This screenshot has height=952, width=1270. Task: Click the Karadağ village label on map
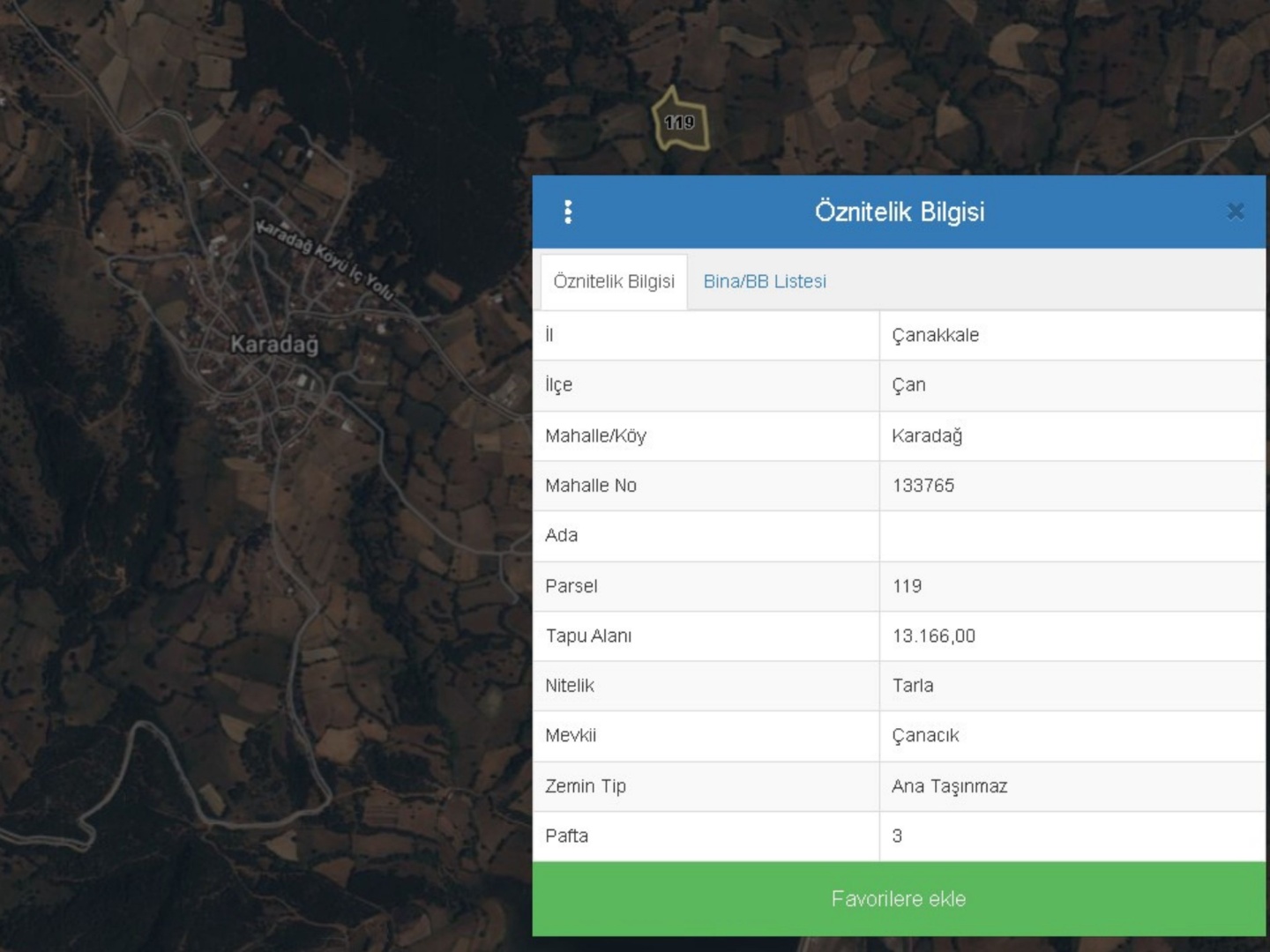tap(274, 344)
